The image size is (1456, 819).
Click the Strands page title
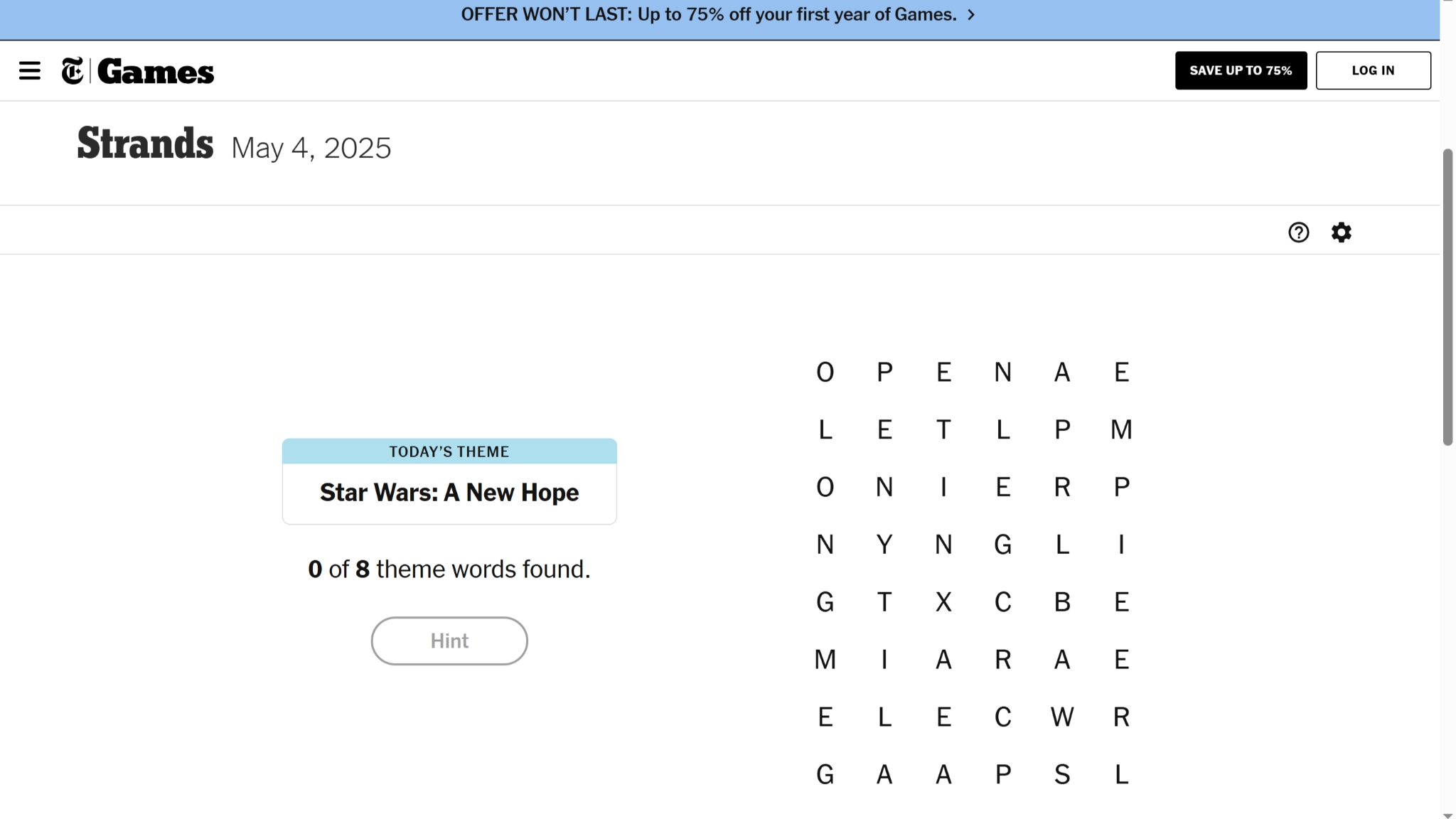(x=144, y=142)
